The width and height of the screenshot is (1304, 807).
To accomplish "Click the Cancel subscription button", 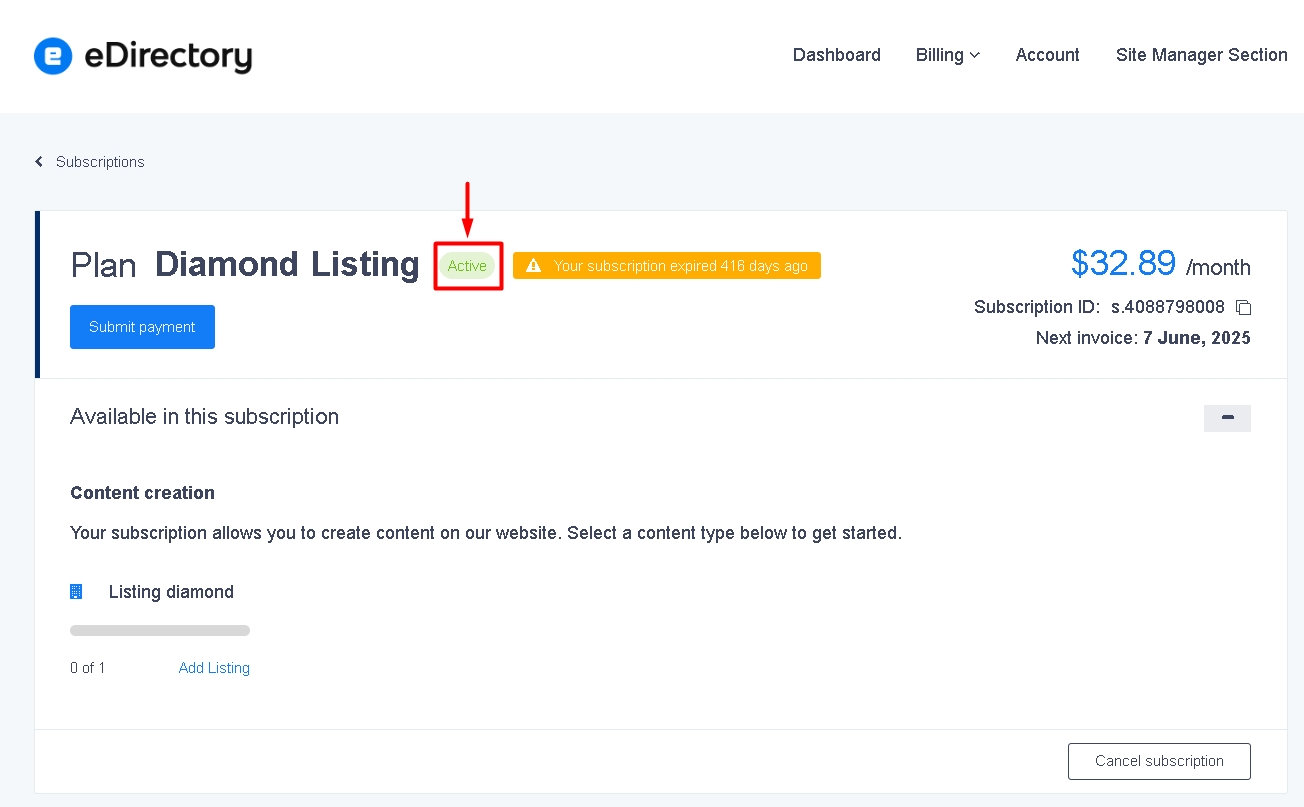I will coord(1159,761).
